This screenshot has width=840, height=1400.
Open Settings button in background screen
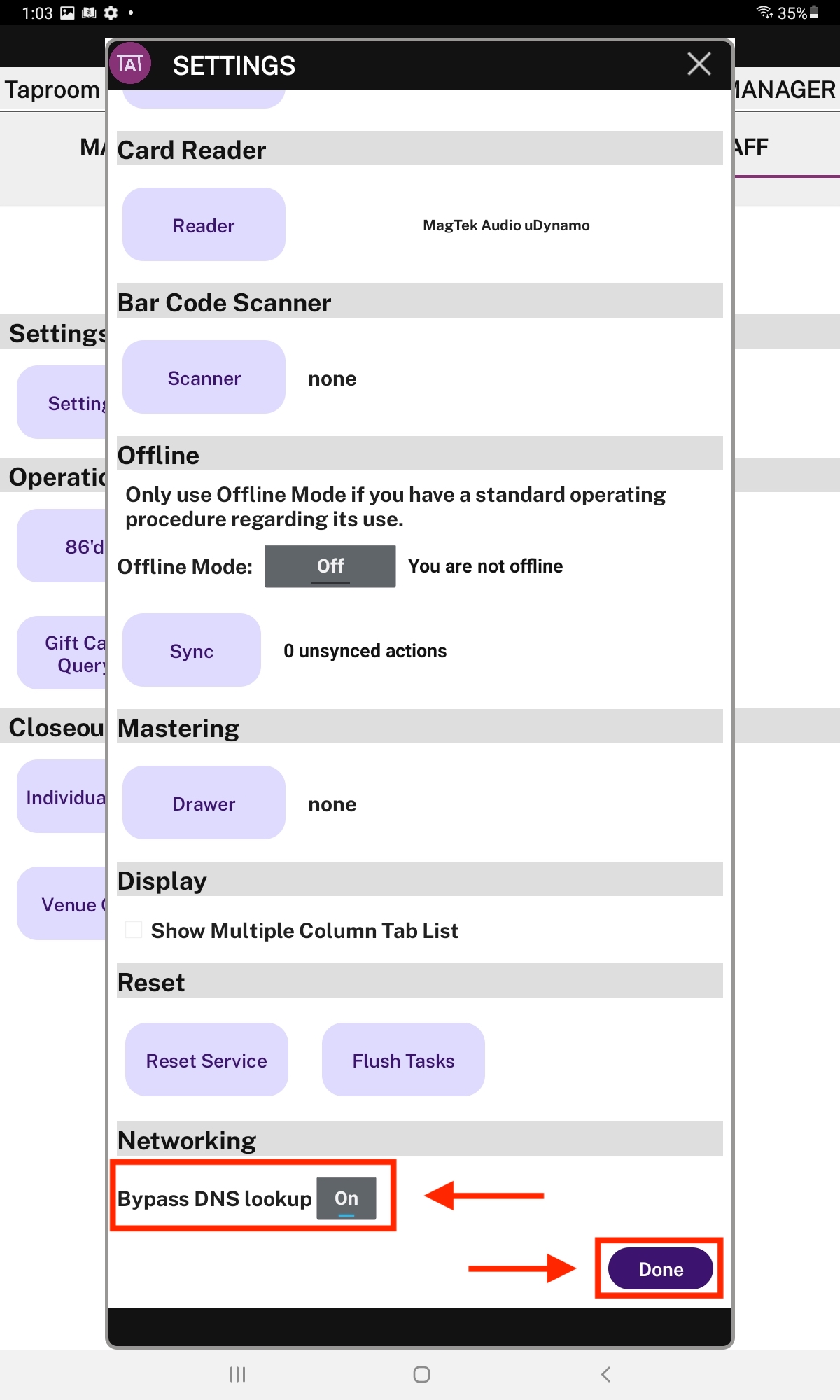click(x=62, y=402)
